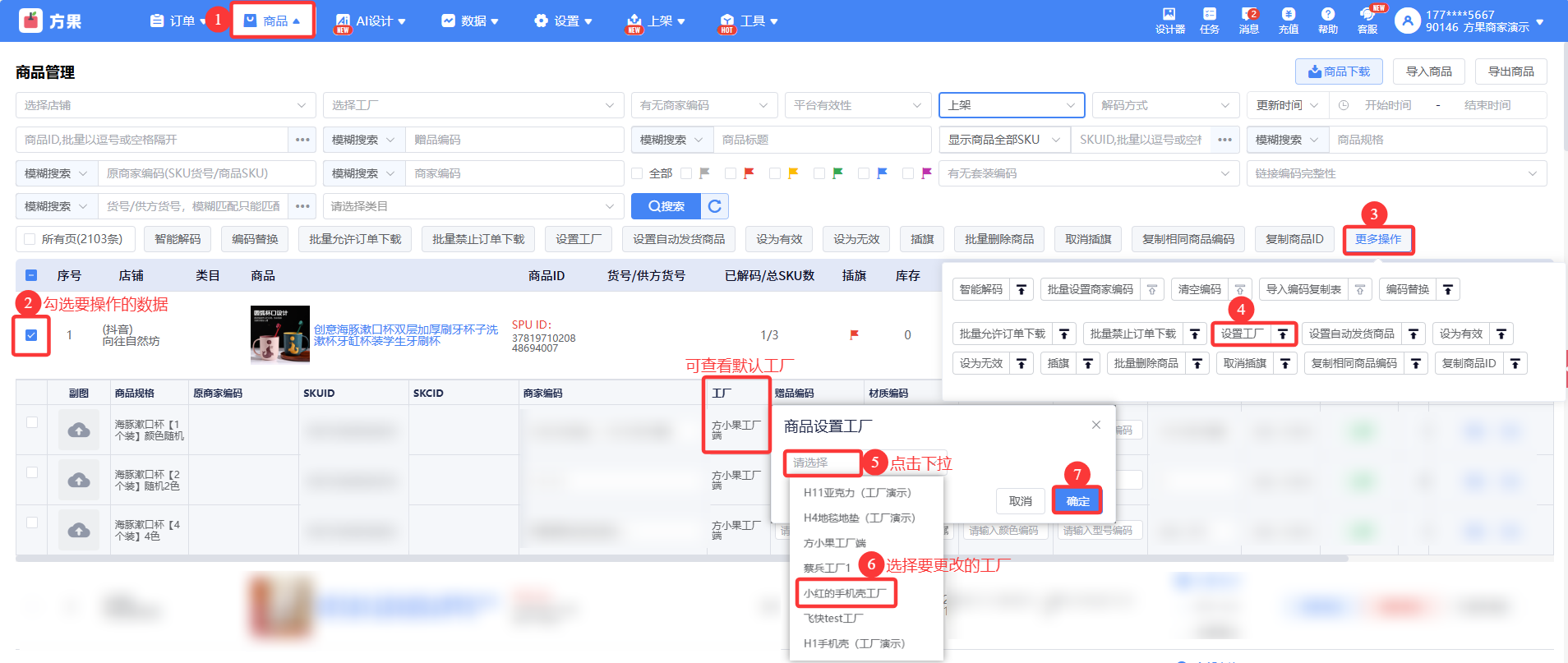The image size is (1568, 663).
Task: Pin 编码替换 with its up-arrow icon
Action: 1448,289
